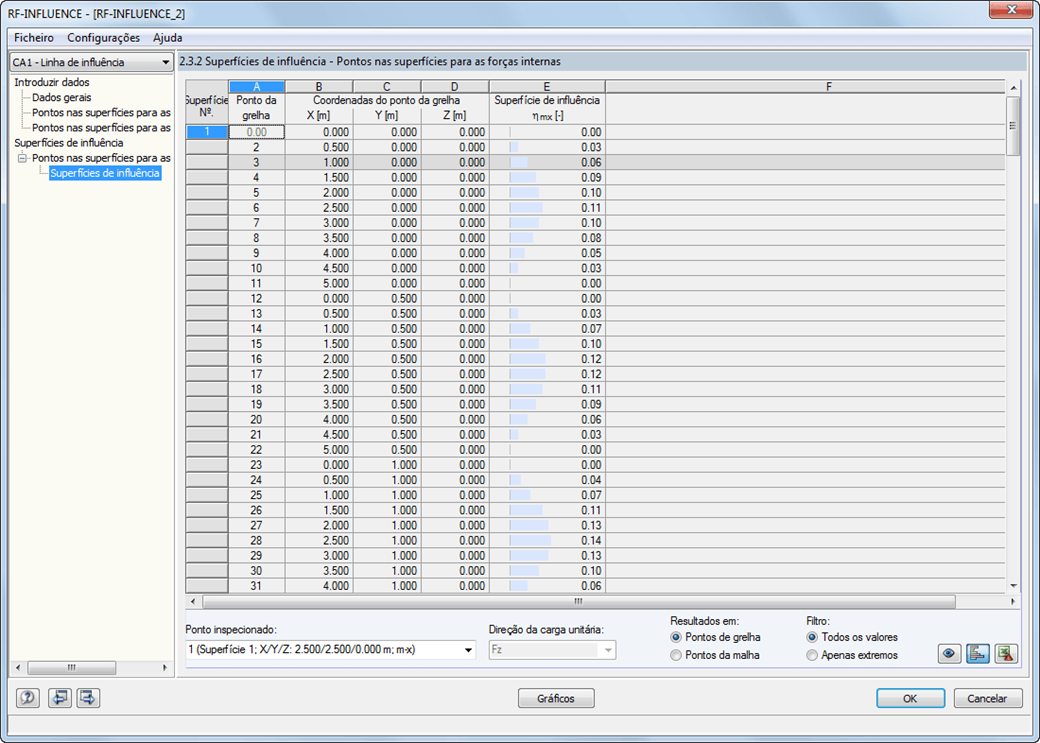The height and width of the screenshot is (743, 1040).
Task: Click Z value 0.000 in grid point 23 row
Action: pyautogui.click(x=455, y=465)
